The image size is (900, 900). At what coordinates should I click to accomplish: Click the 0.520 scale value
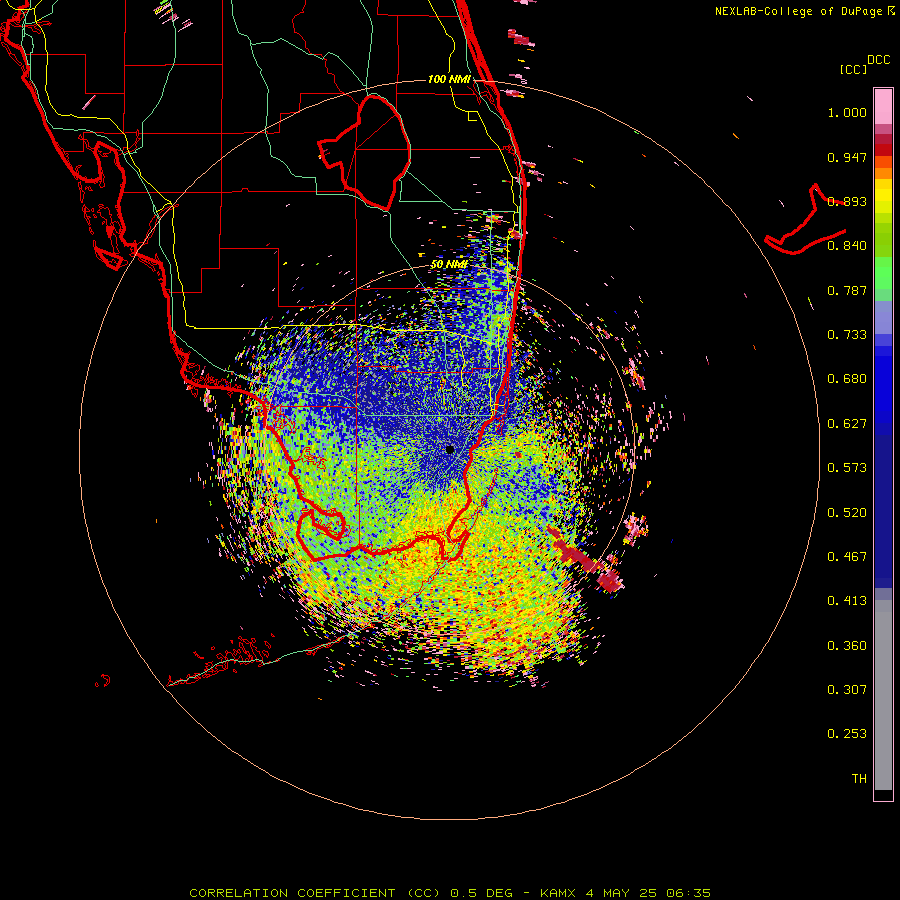[x=847, y=513]
